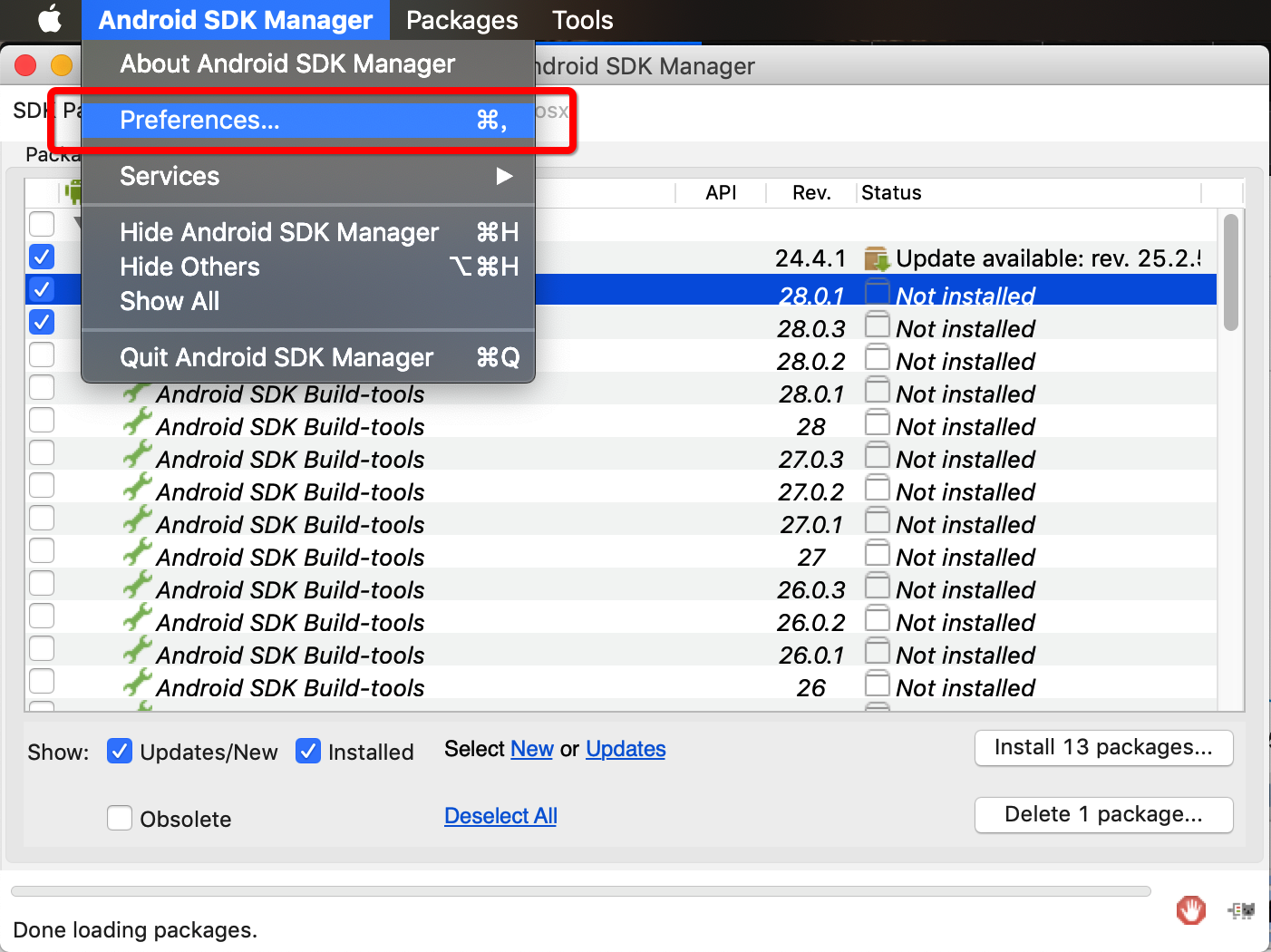Toggle the Updates/New show filter checkbox
The image size is (1271, 952).
(x=120, y=751)
